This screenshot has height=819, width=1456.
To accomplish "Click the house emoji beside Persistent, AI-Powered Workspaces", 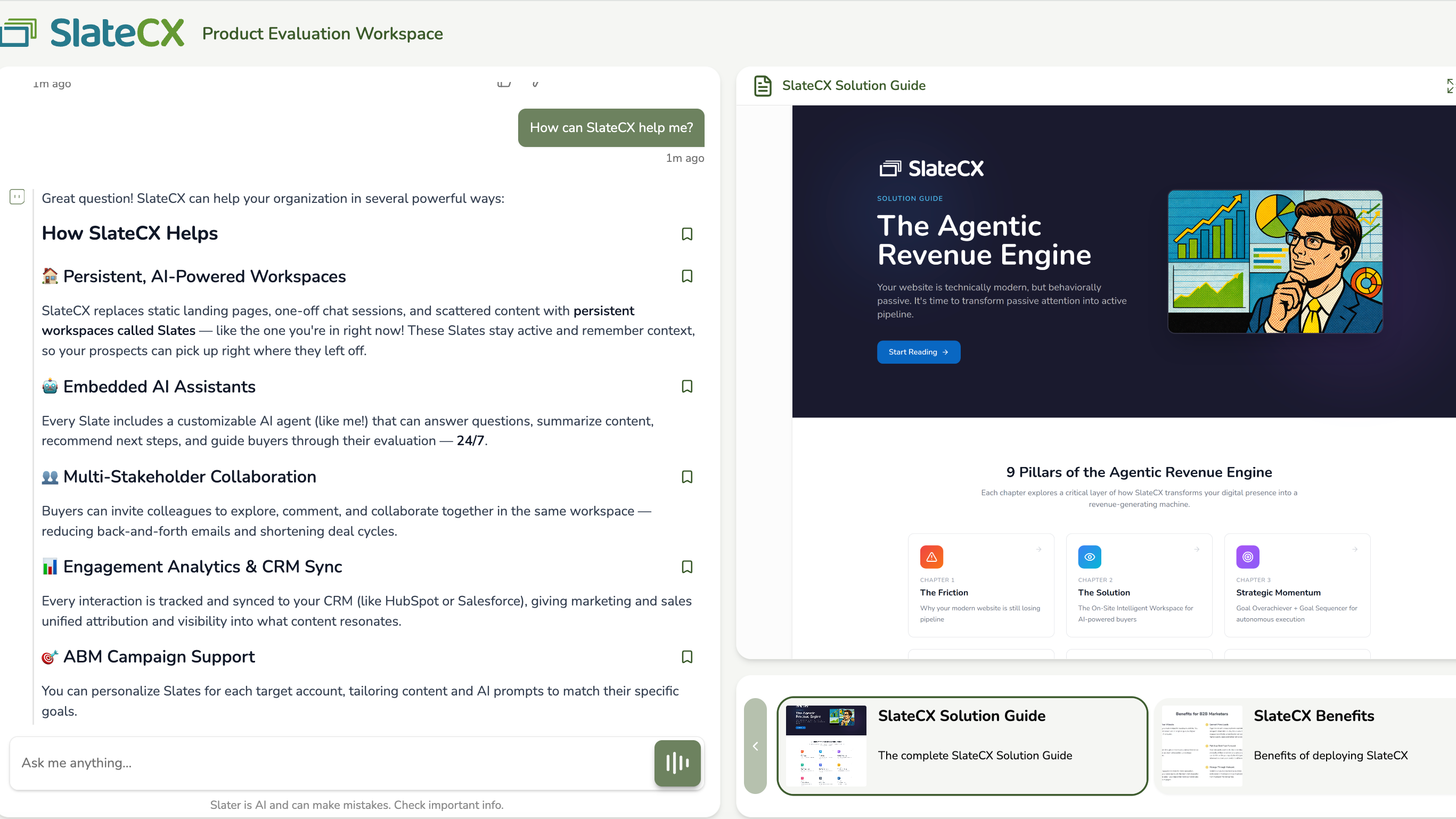I will [x=50, y=276].
